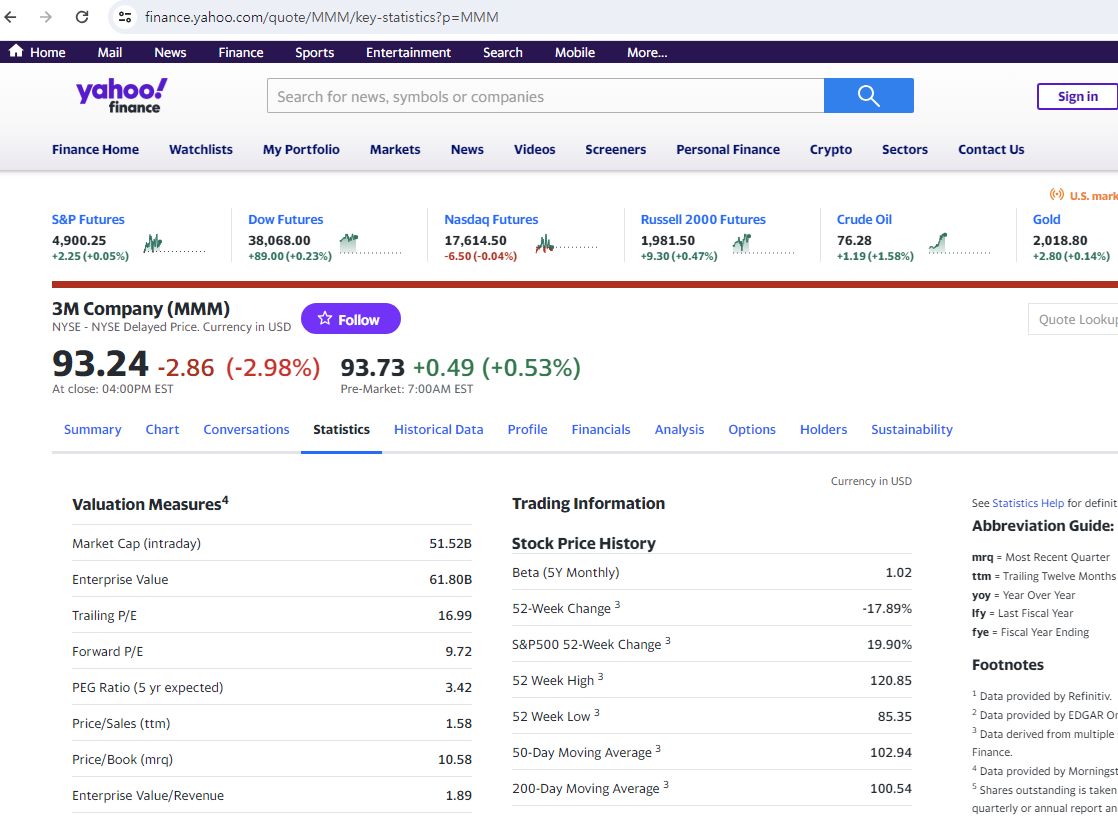
Task: Open the Dow Futures mini chart
Action: coord(370,244)
